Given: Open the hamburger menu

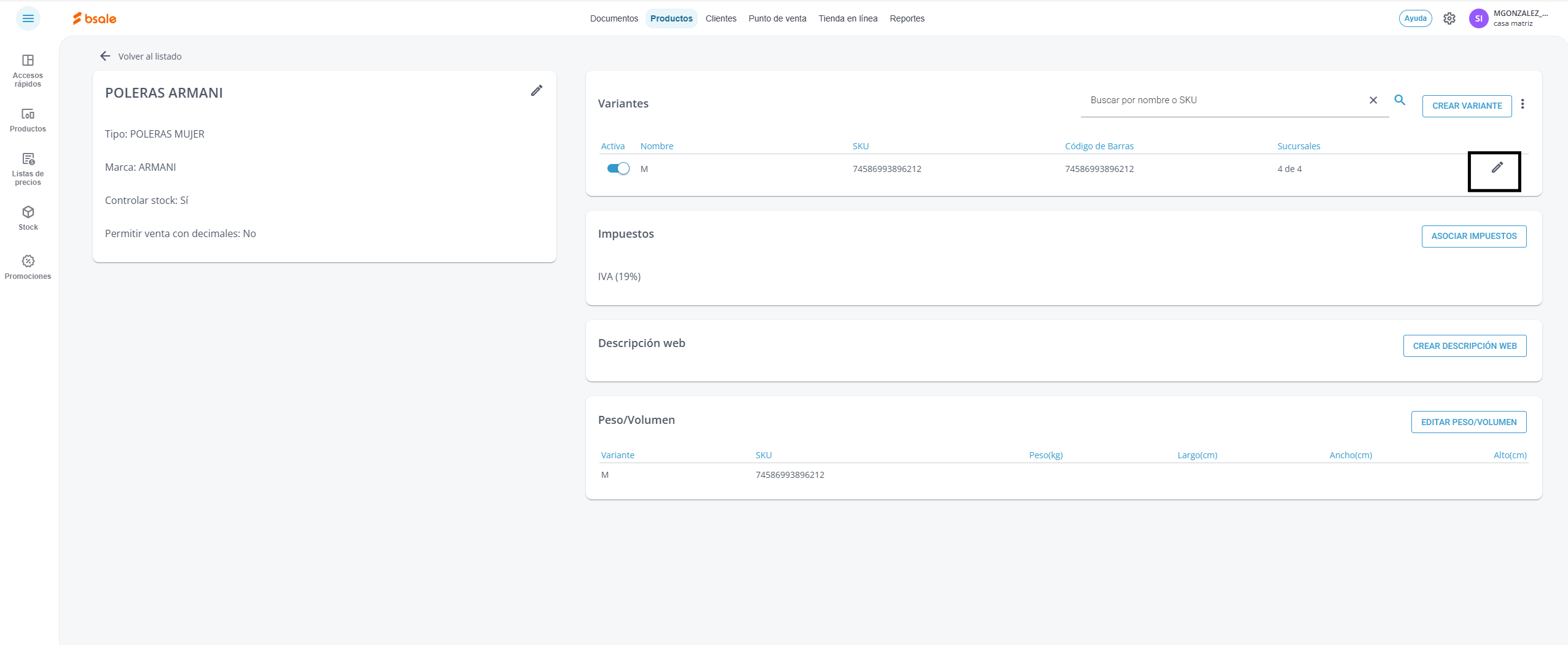Looking at the screenshot, I should click(28, 18).
